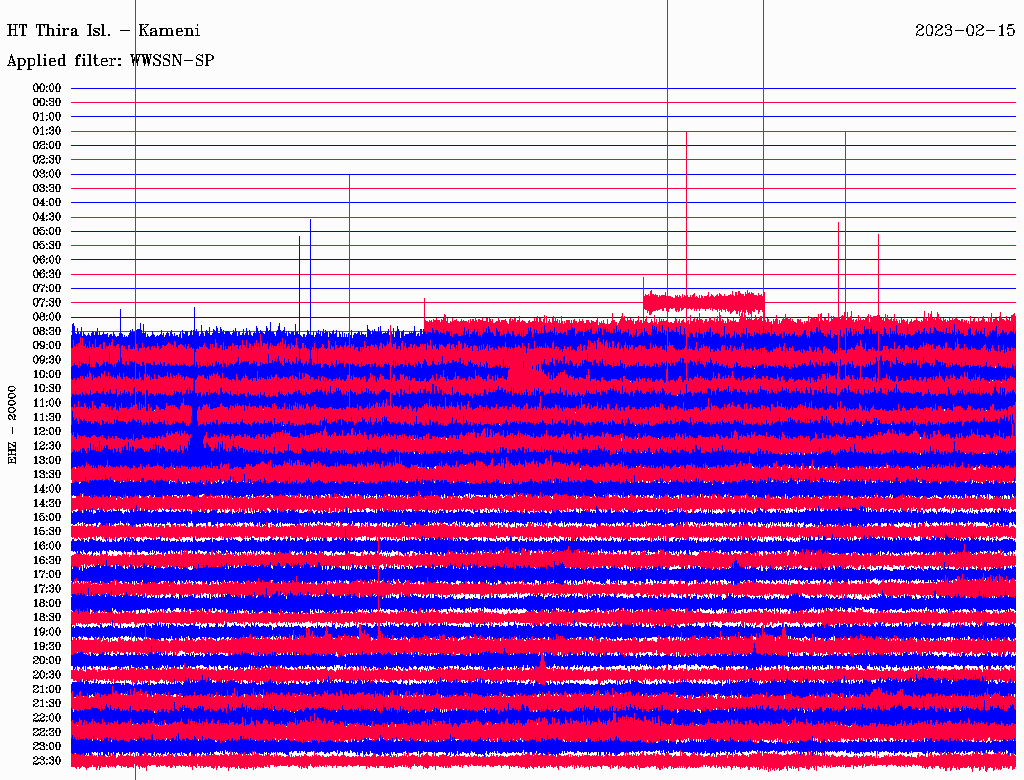Click the 07:00 time label

47,289
